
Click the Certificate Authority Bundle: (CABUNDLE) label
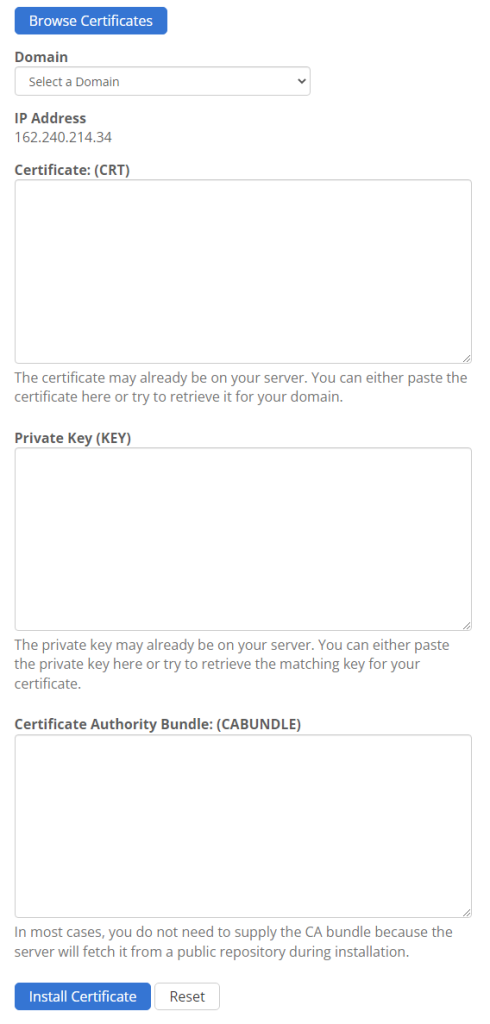point(157,724)
